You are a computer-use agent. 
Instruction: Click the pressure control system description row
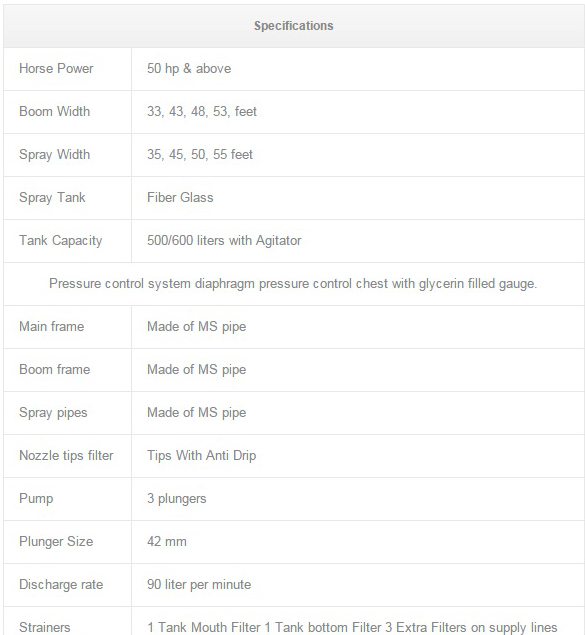(x=294, y=284)
